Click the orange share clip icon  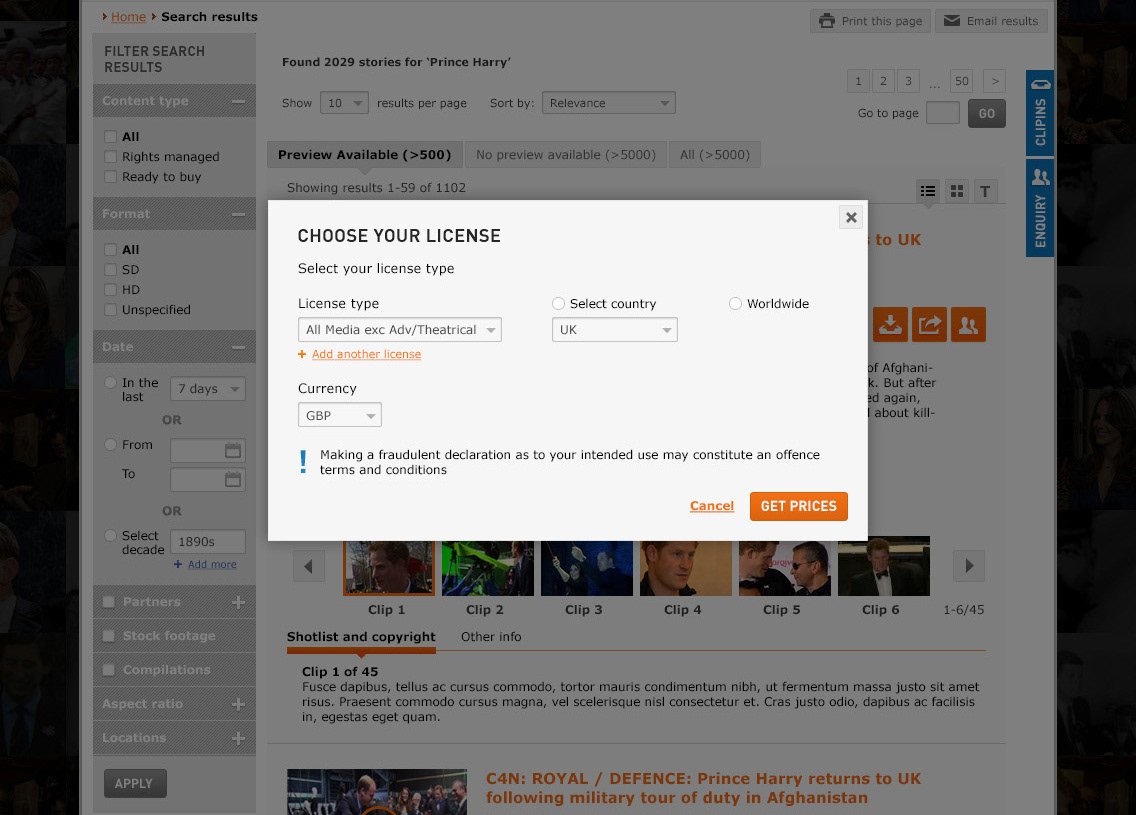click(928, 324)
